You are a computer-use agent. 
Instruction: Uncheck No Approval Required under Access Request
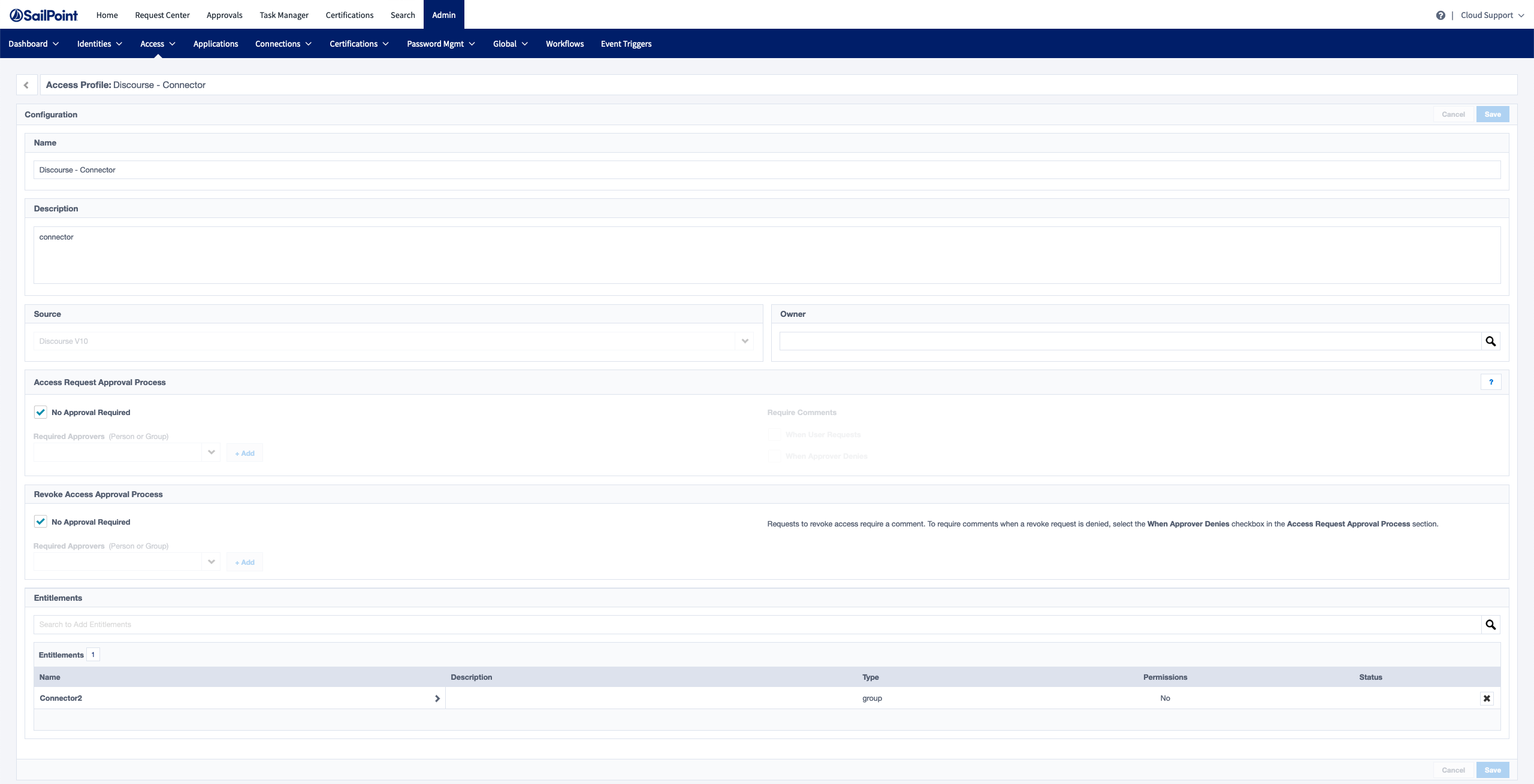pyautogui.click(x=41, y=412)
